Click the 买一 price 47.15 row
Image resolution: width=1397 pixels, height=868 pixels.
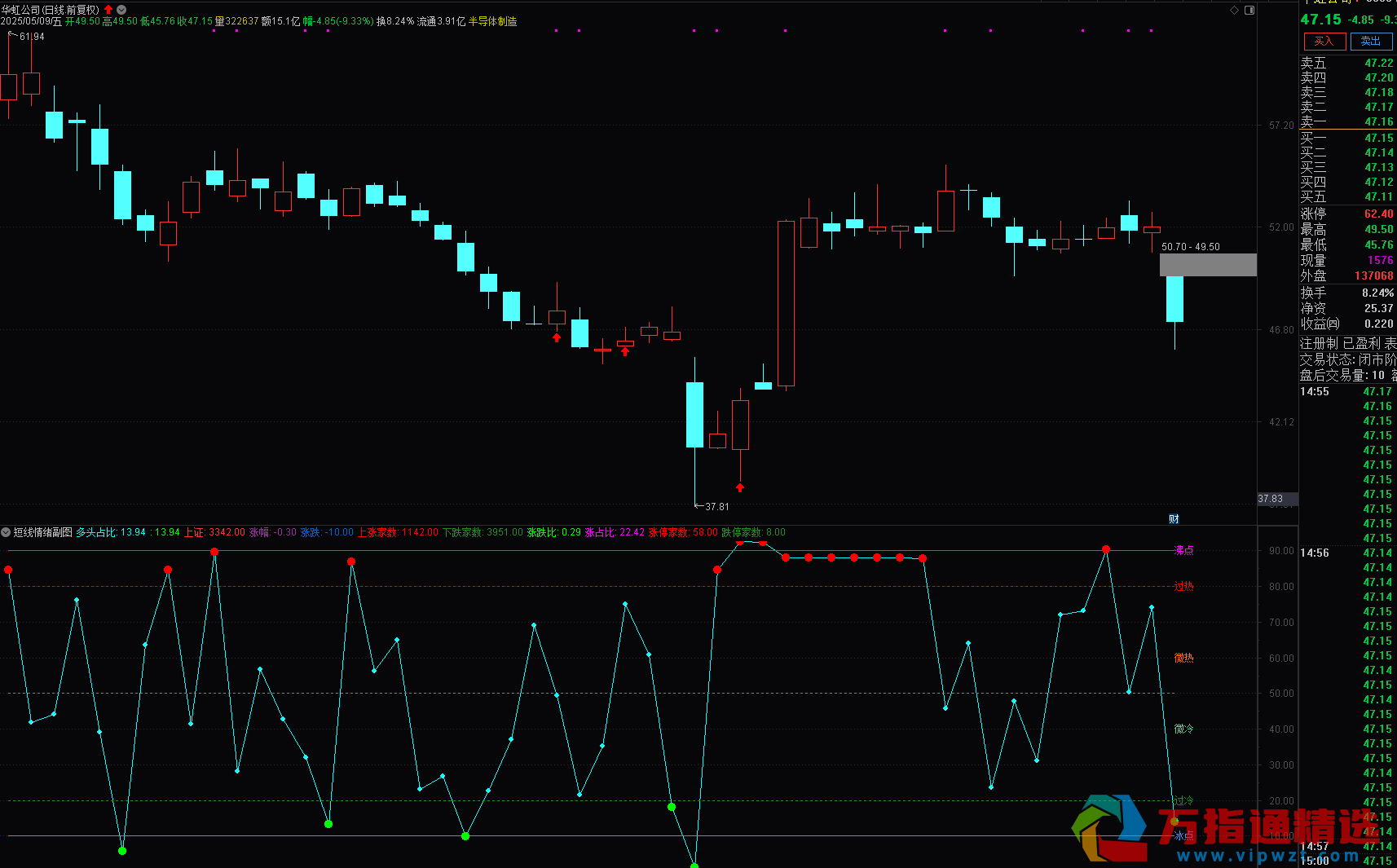1347,138
